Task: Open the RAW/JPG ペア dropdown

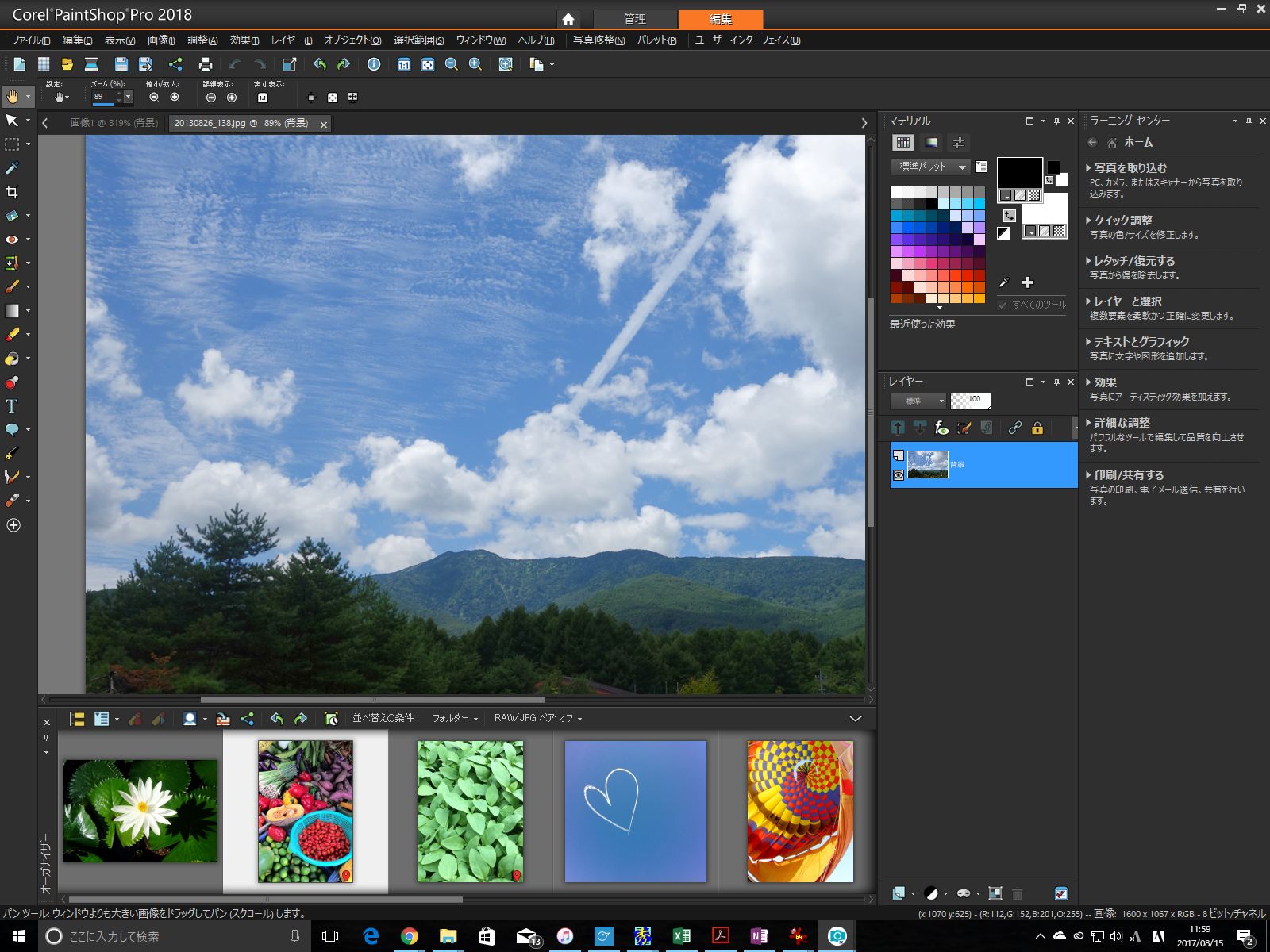Action: coord(538,718)
